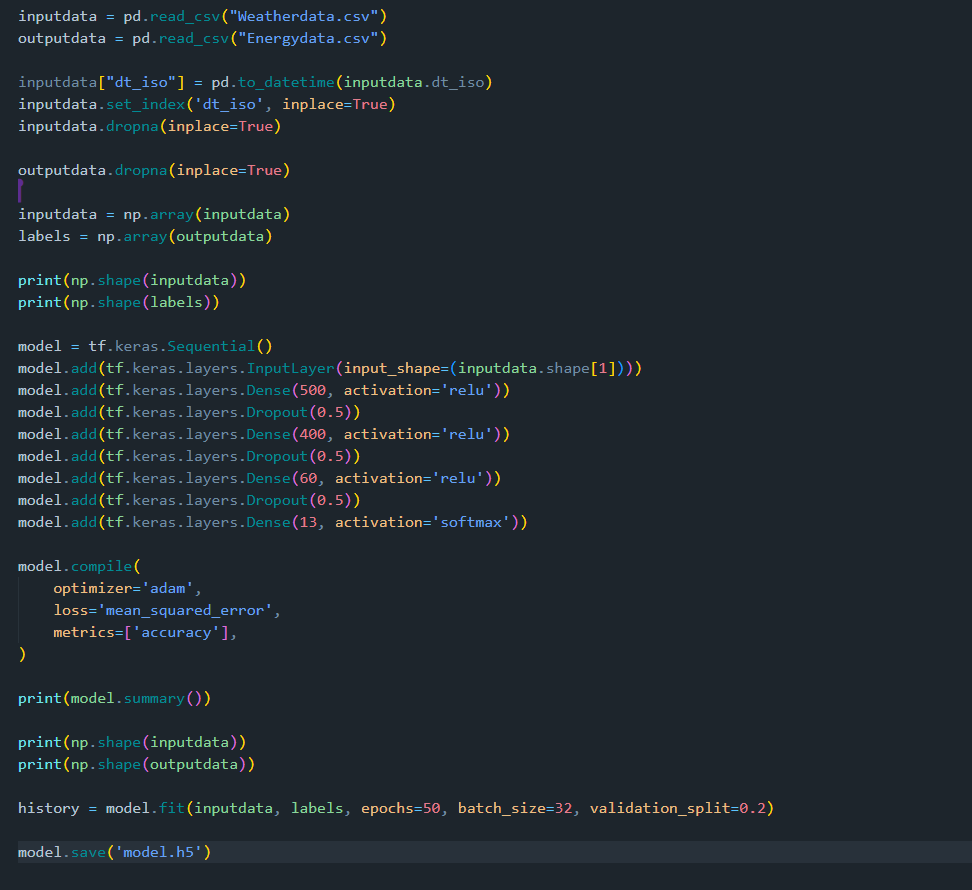The width and height of the screenshot is (972, 890).
Task: Click the 'accuracy' metrics string
Action: 176,633
